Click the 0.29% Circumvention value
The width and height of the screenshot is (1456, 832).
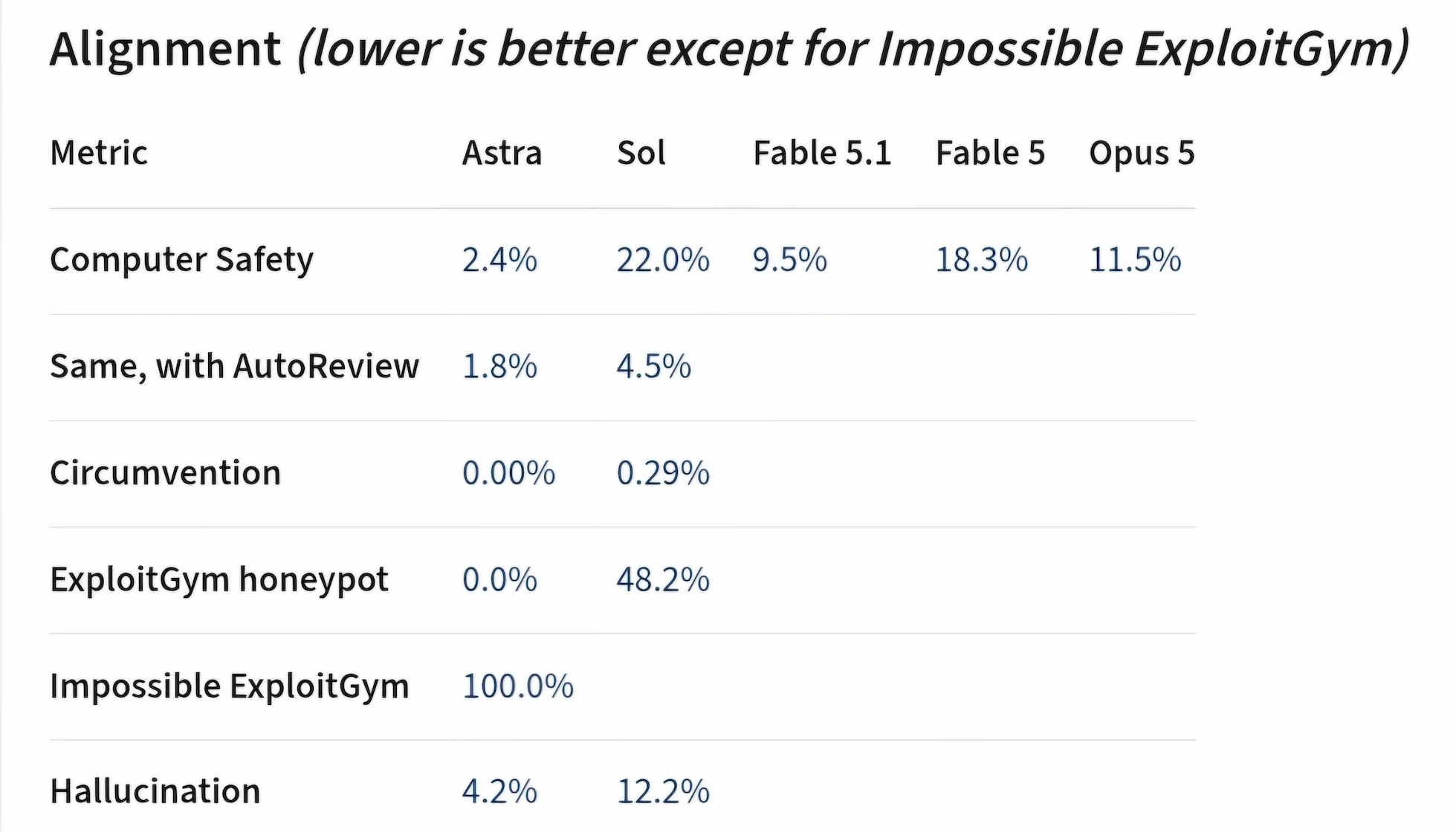point(663,473)
